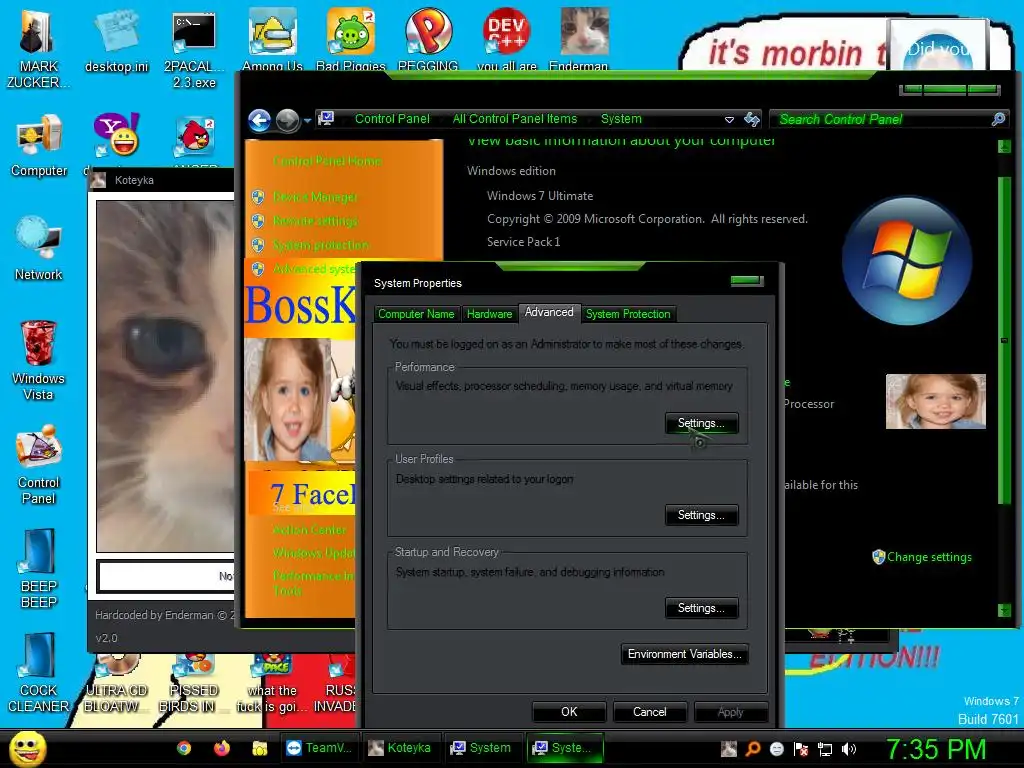Select the Angry Birds desktop icon
The image size is (1024, 768).
click(195, 137)
